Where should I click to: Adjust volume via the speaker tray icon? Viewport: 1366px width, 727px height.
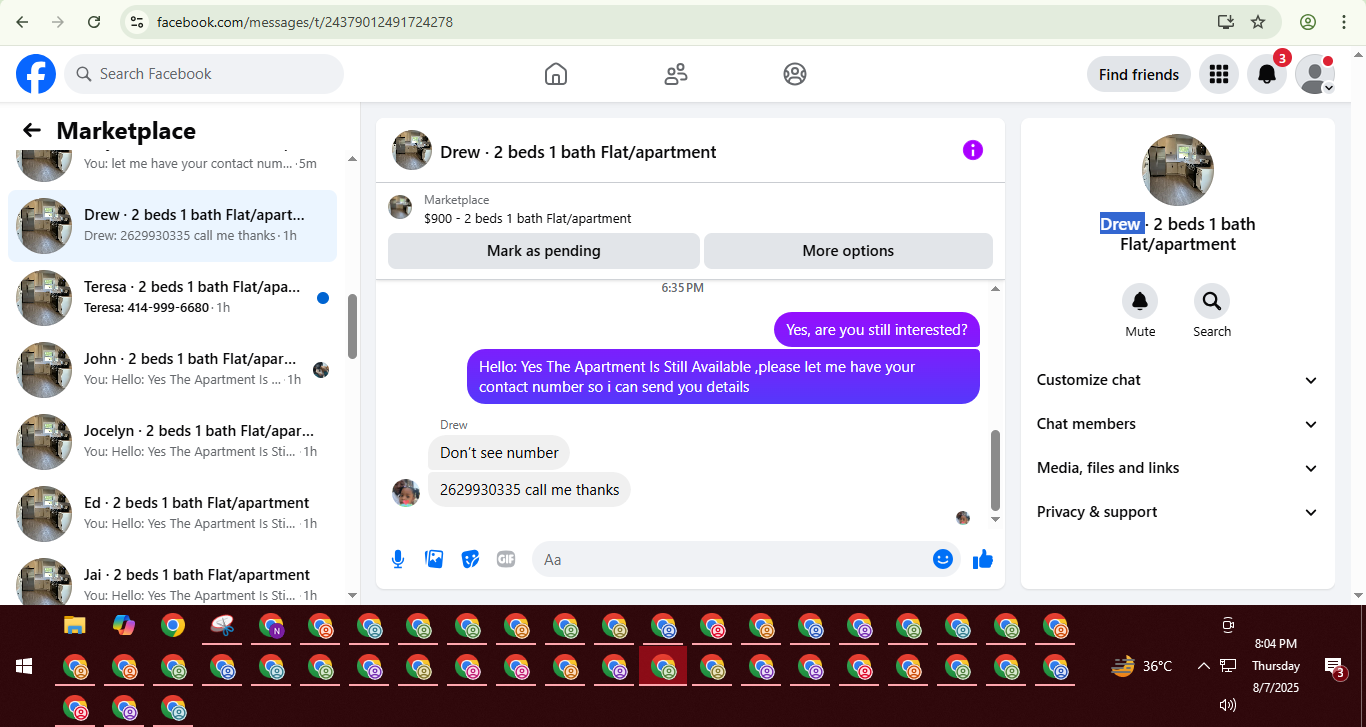point(1228,705)
